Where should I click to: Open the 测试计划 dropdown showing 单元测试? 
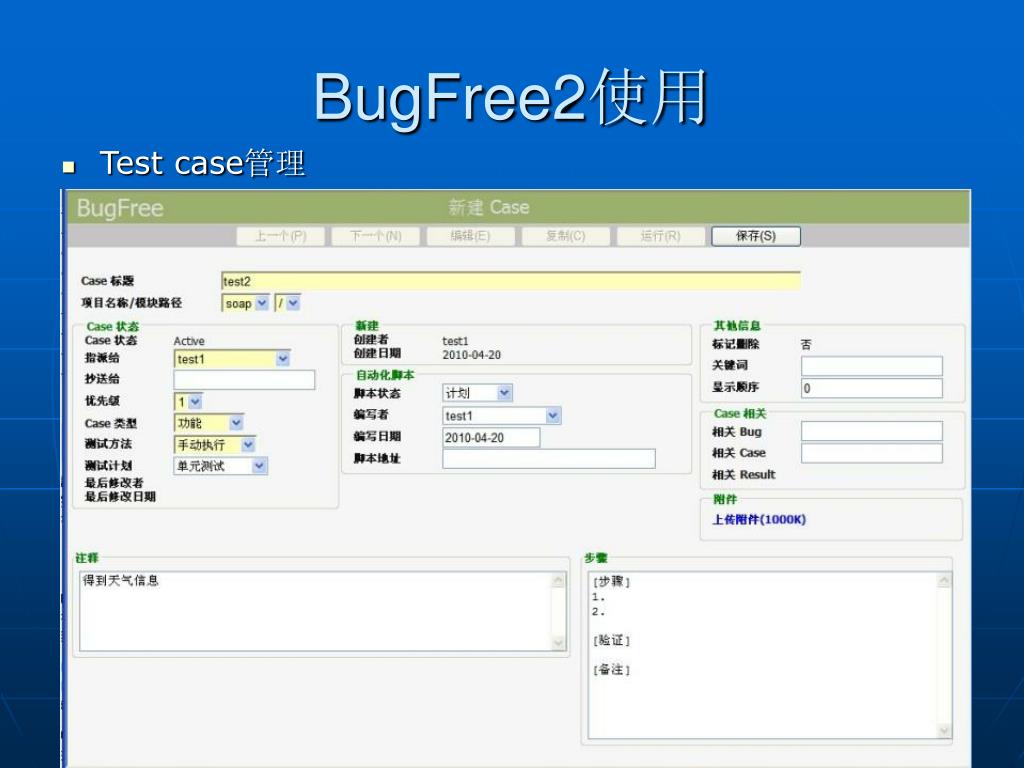coord(221,466)
